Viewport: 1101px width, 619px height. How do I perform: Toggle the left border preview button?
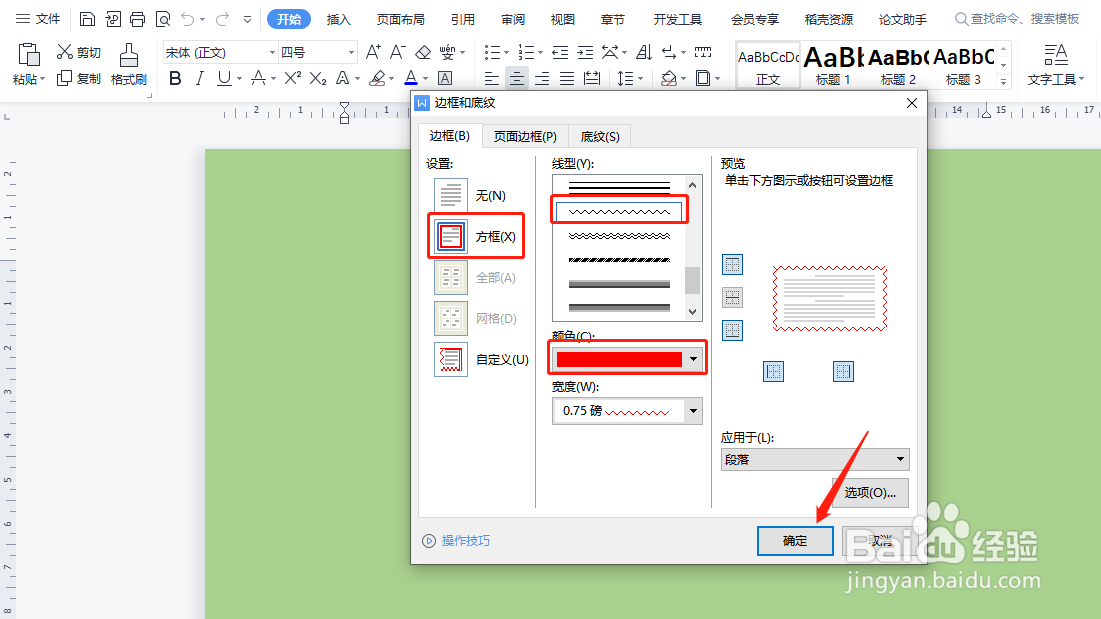tap(773, 371)
